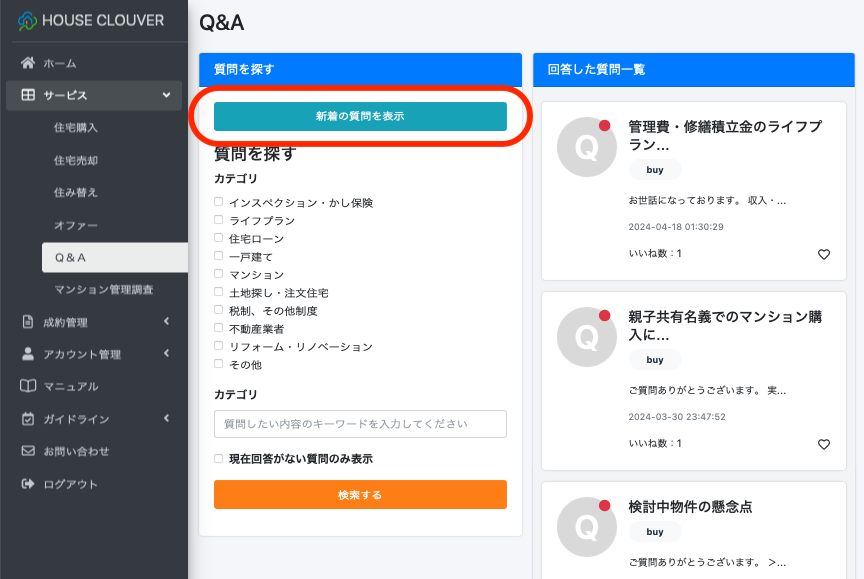
Task: Click the お問い合わせ envelope icon
Action: pyautogui.click(x=28, y=451)
